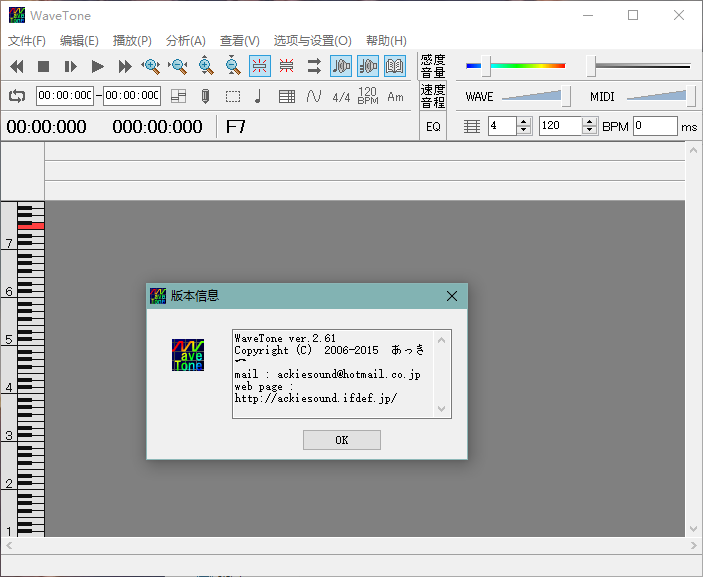This screenshot has width=703, height=577.
Task: Click the Am key/chord icon
Action: point(395,97)
